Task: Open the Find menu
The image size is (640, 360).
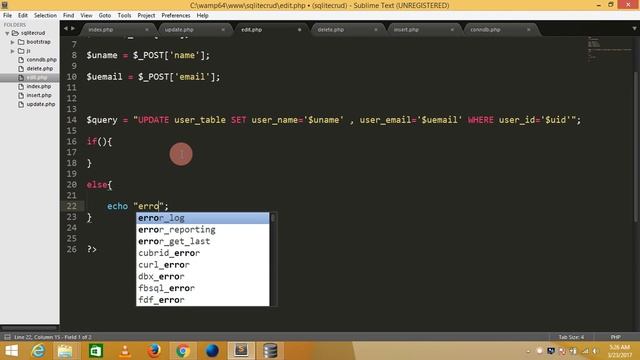Action: (x=68, y=15)
